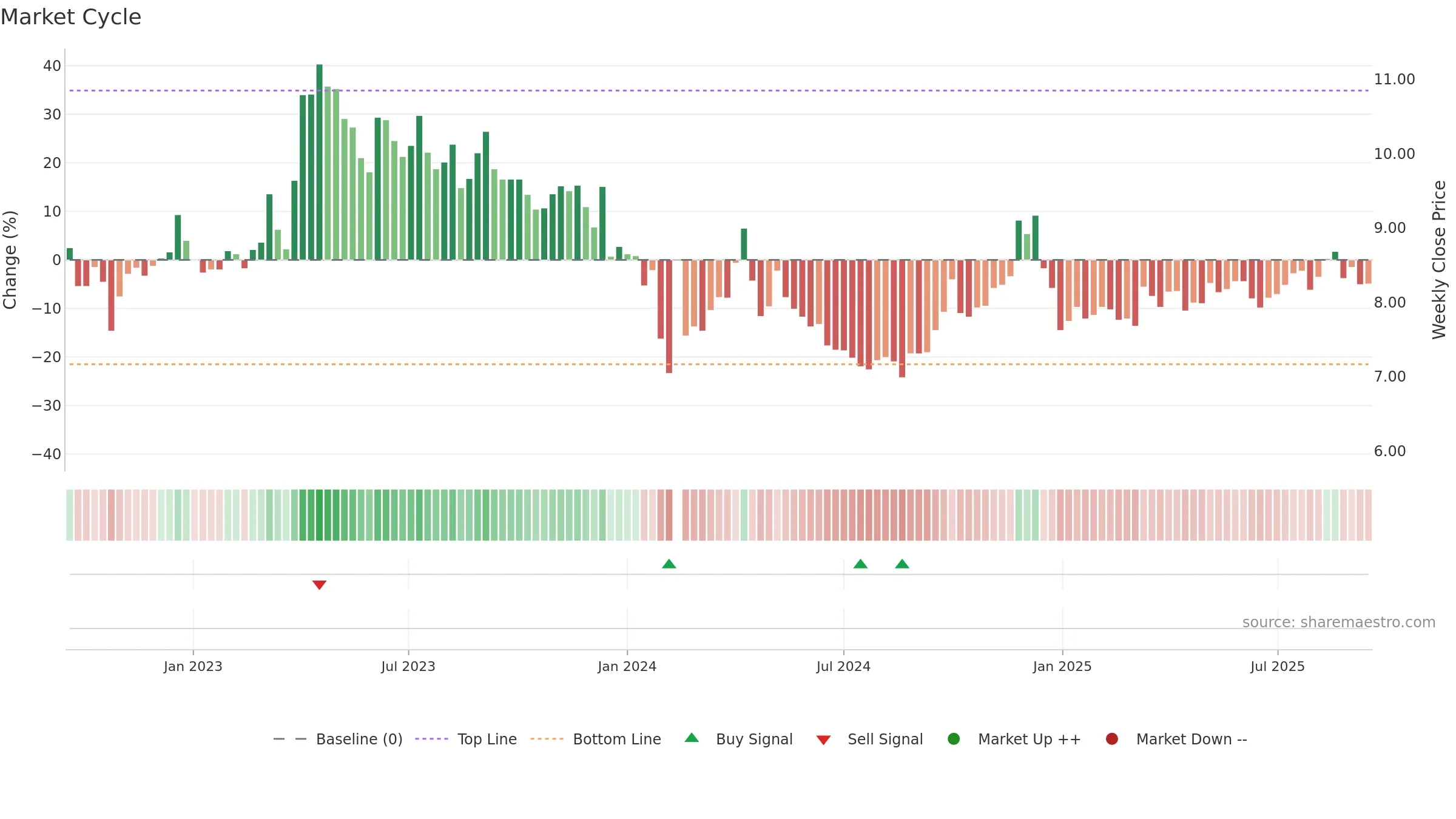This screenshot has width=1456, height=819.
Task: Toggle the Market Up ++ legend entry
Action: pyautogui.click(x=1014, y=739)
